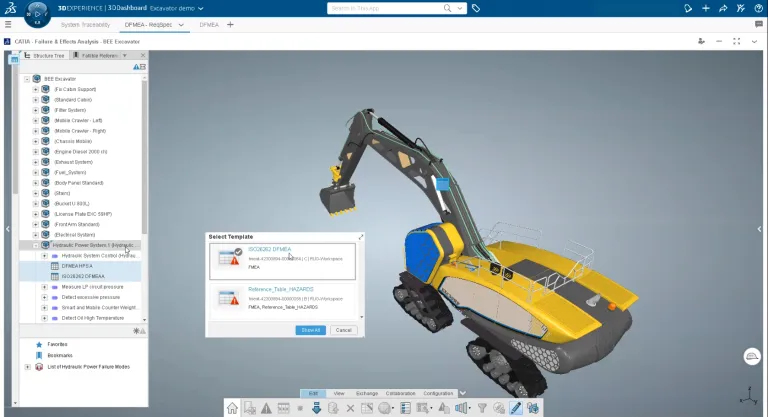The height and width of the screenshot is (417, 768).
Task: Expand the Select Template dialog with resize icon
Action: click(x=361, y=237)
